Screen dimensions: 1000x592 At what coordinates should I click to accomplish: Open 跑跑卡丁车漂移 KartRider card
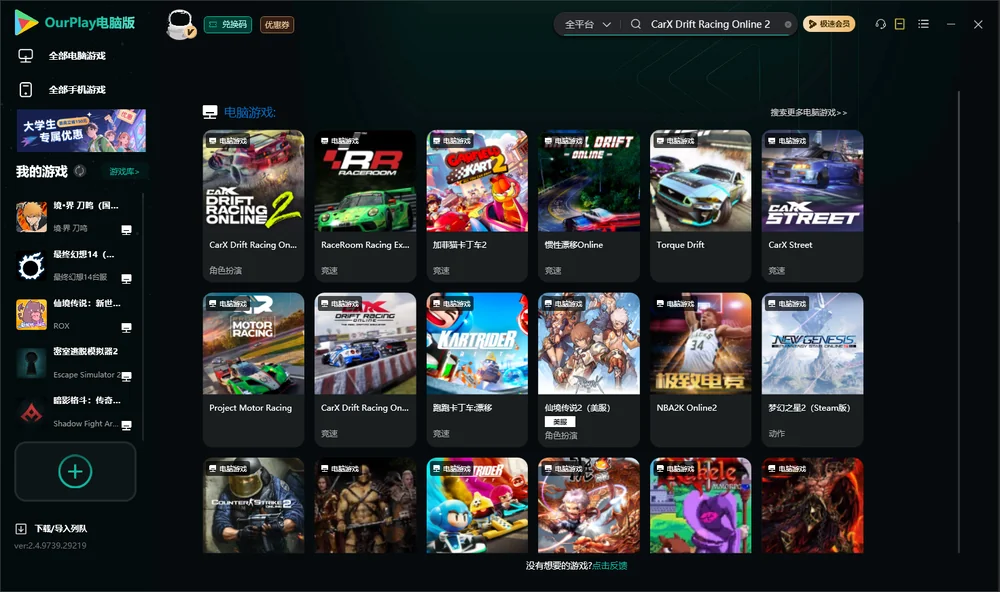point(477,369)
